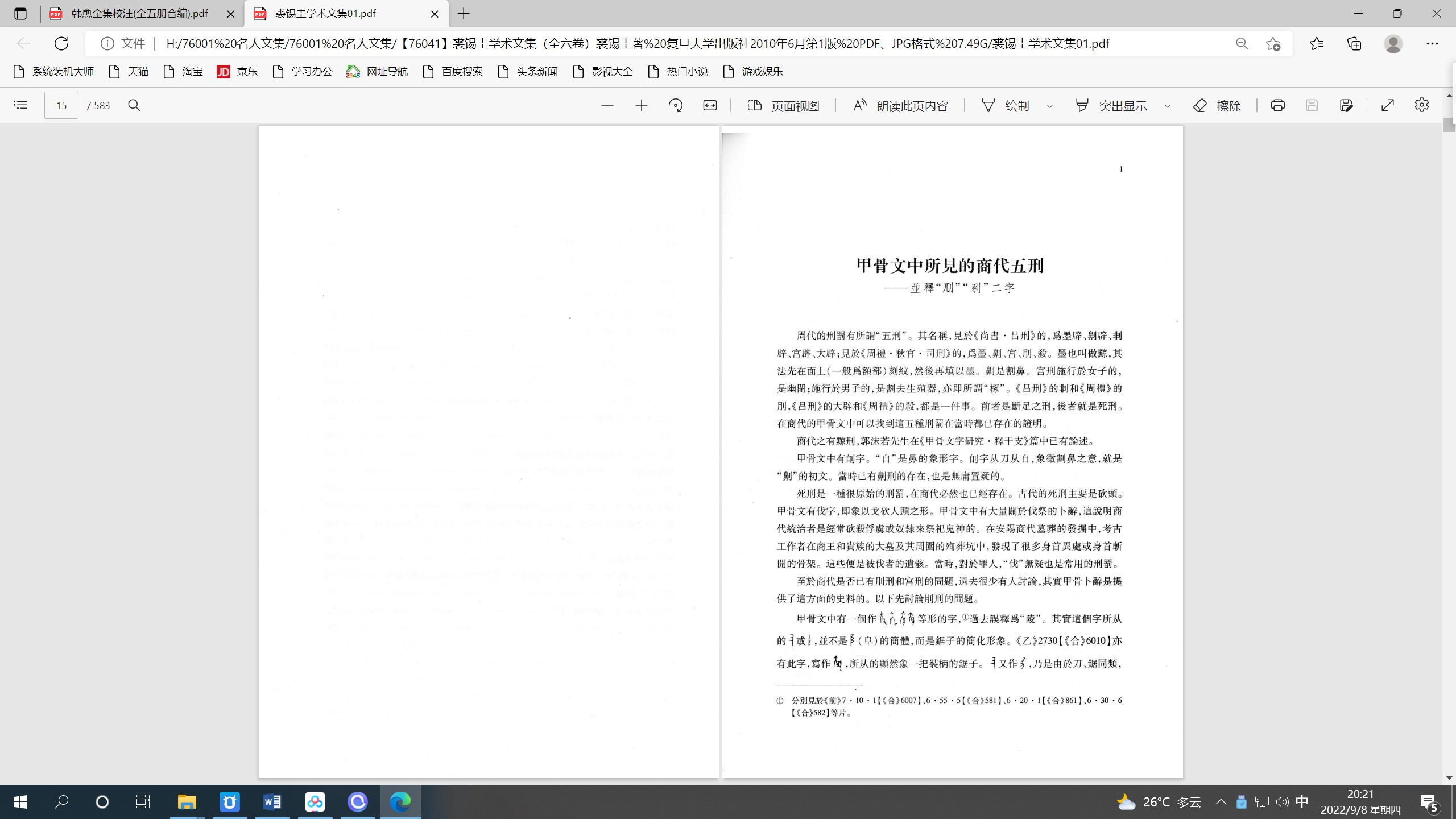Open the PDF table of contents panel
This screenshot has height=819, width=1456.
click(x=20, y=105)
